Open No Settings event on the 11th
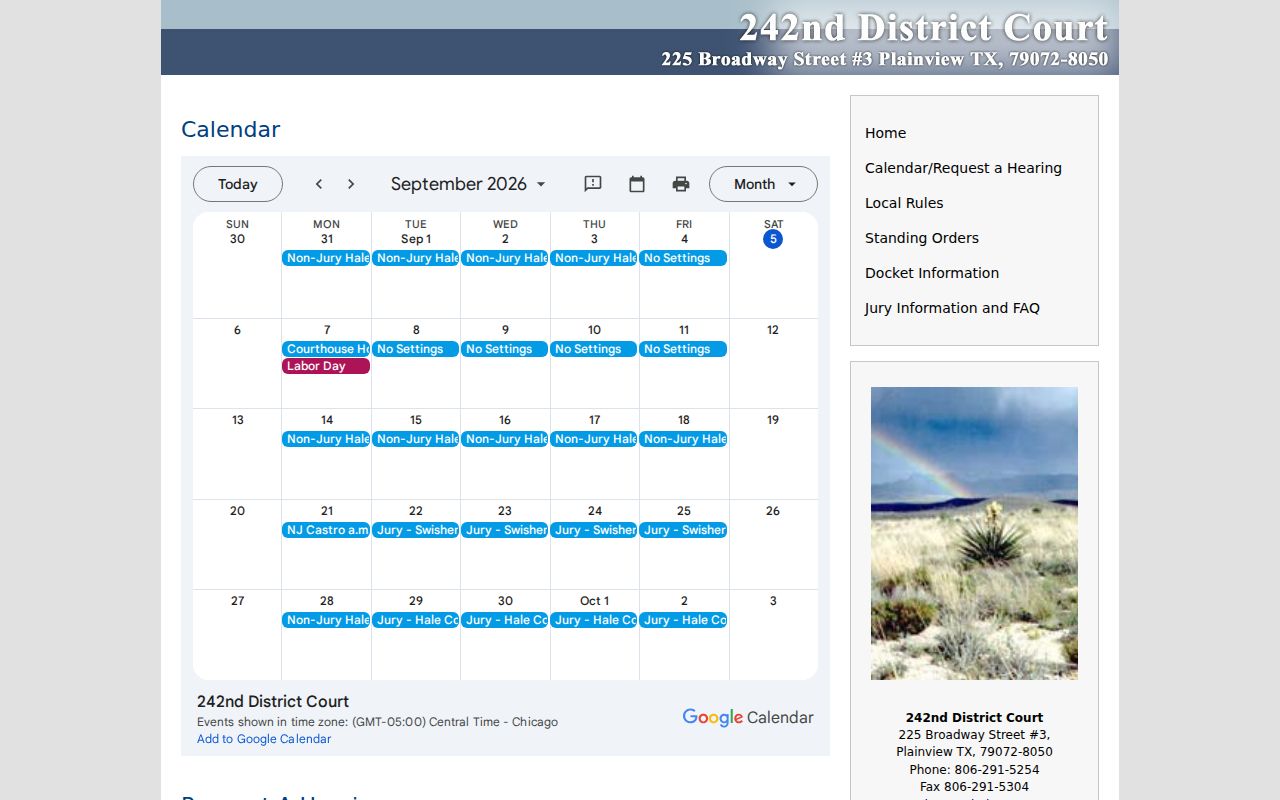This screenshot has width=1280, height=800. coord(683,349)
